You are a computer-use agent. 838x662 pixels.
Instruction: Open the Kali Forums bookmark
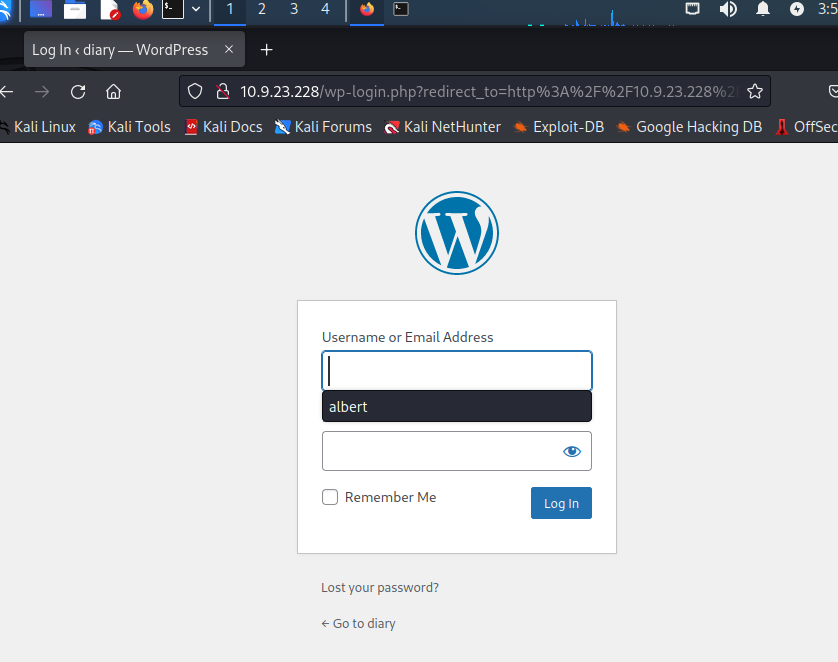point(323,127)
